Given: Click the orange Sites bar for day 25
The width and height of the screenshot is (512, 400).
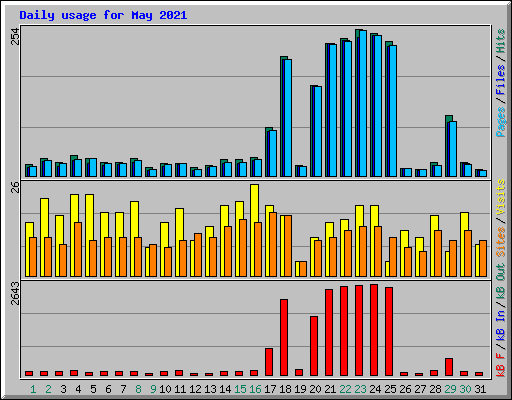Looking at the screenshot, I should pos(393,257).
